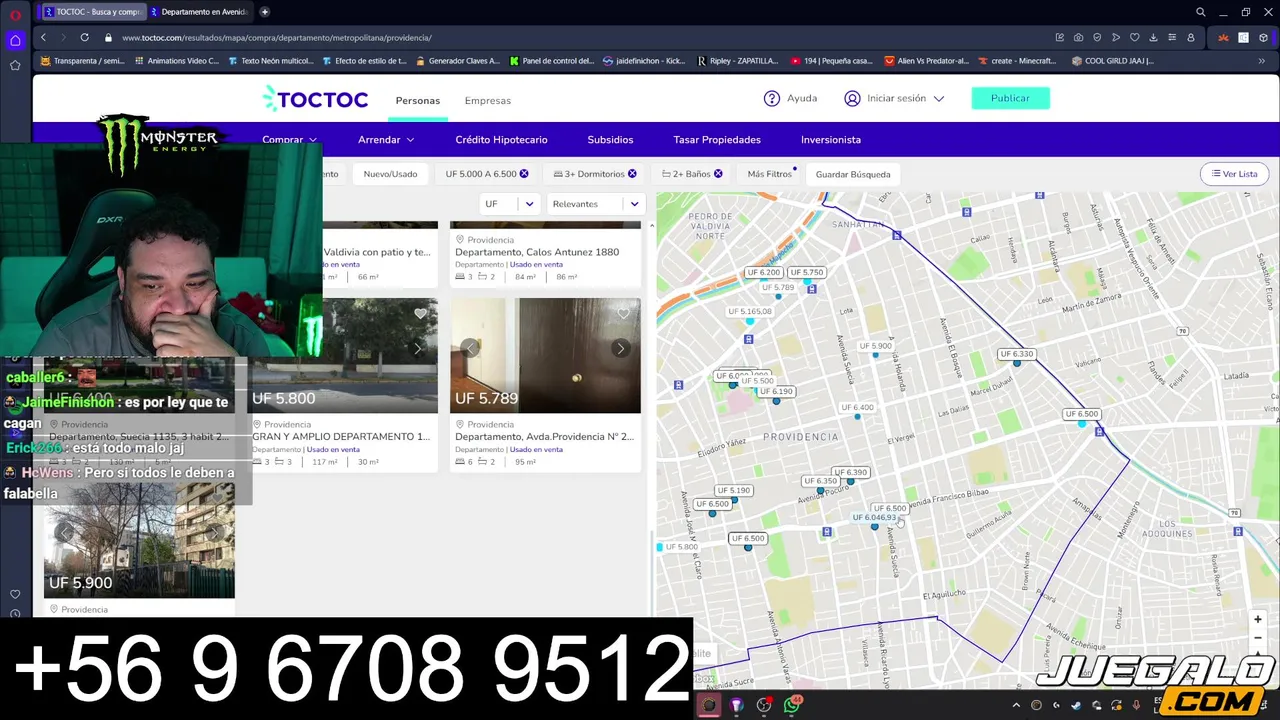Click the browser search icon in title bar
This screenshot has height=720, width=1280.
[x=1201, y=12]
